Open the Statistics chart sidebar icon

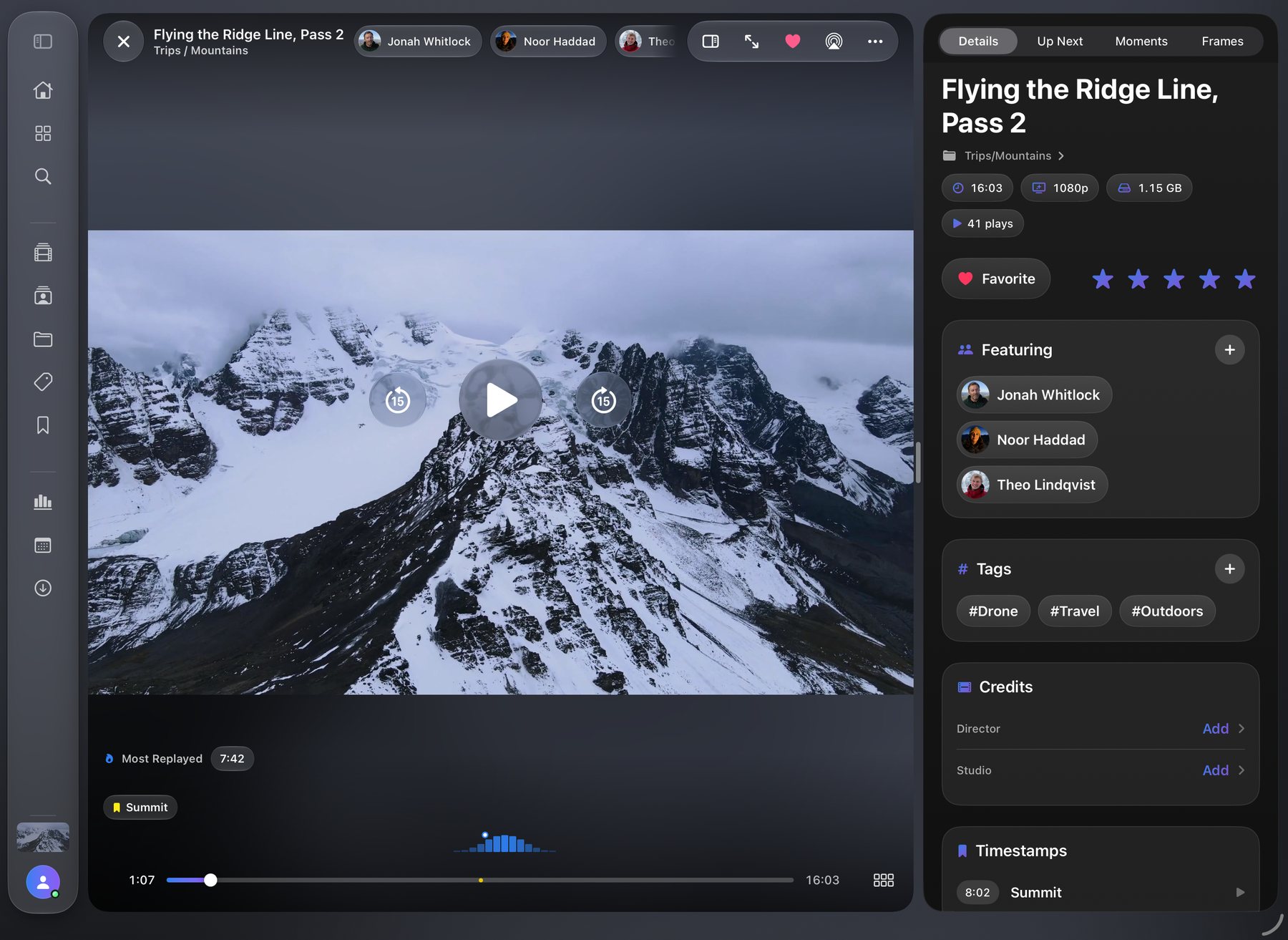click(43, 502)
